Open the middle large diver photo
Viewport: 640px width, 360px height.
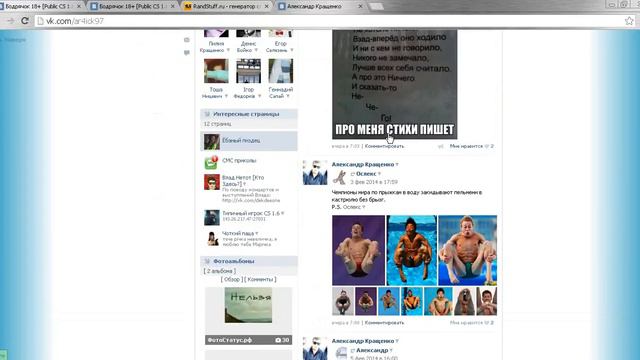411,250
